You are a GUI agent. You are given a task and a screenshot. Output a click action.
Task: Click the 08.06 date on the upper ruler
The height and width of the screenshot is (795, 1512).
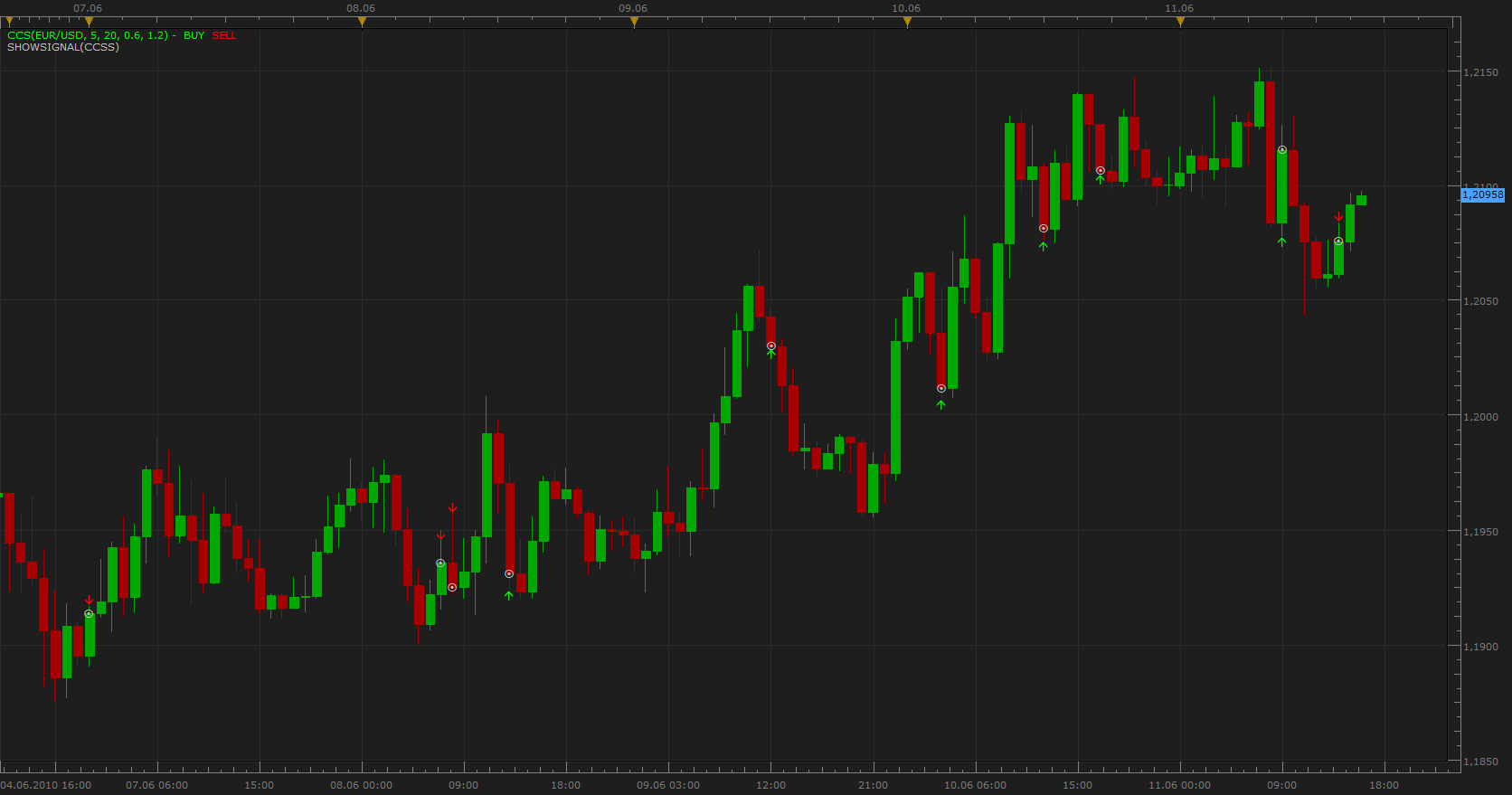tap(361, 8)
